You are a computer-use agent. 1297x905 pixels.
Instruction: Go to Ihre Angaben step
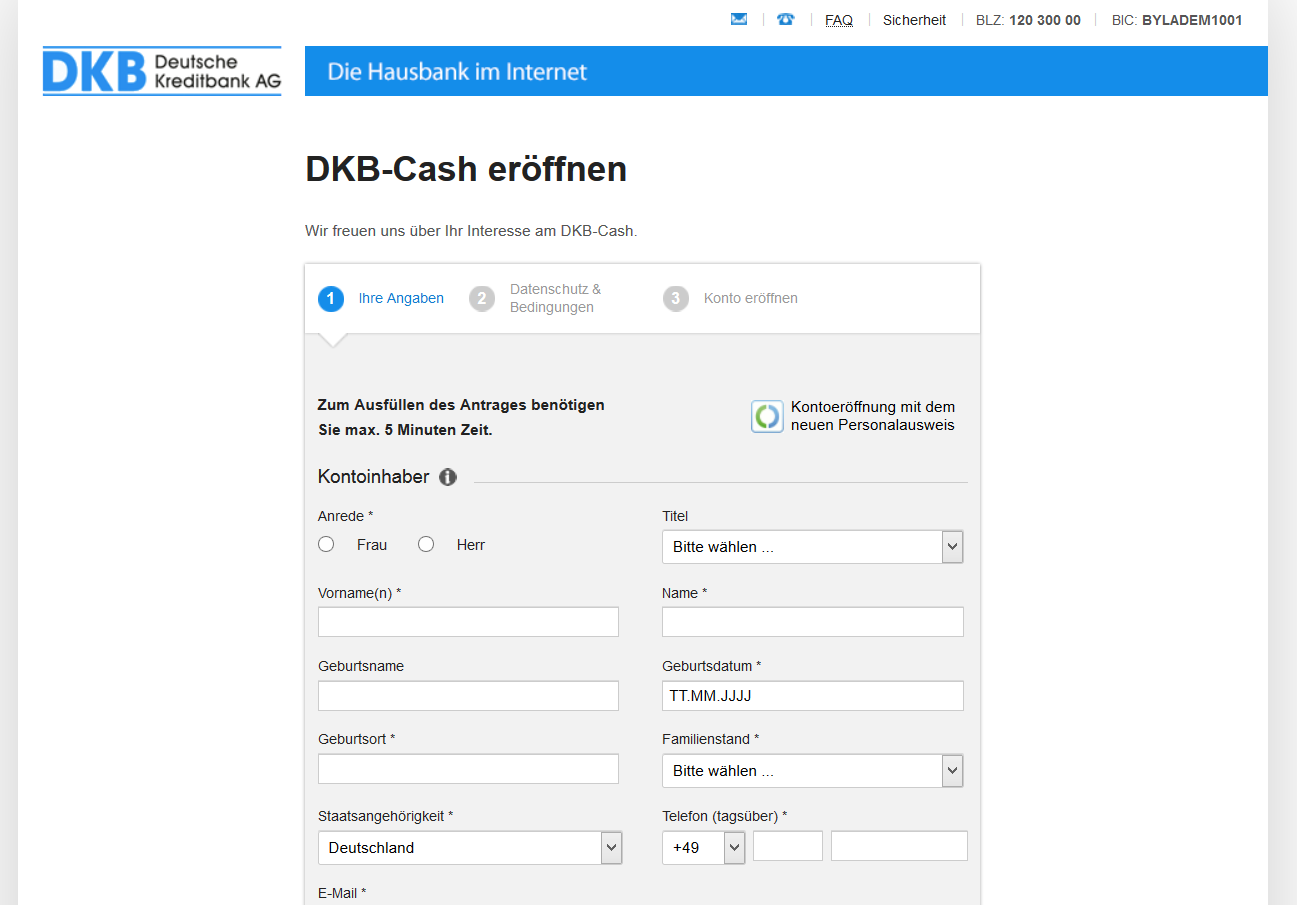click(401, 298)
